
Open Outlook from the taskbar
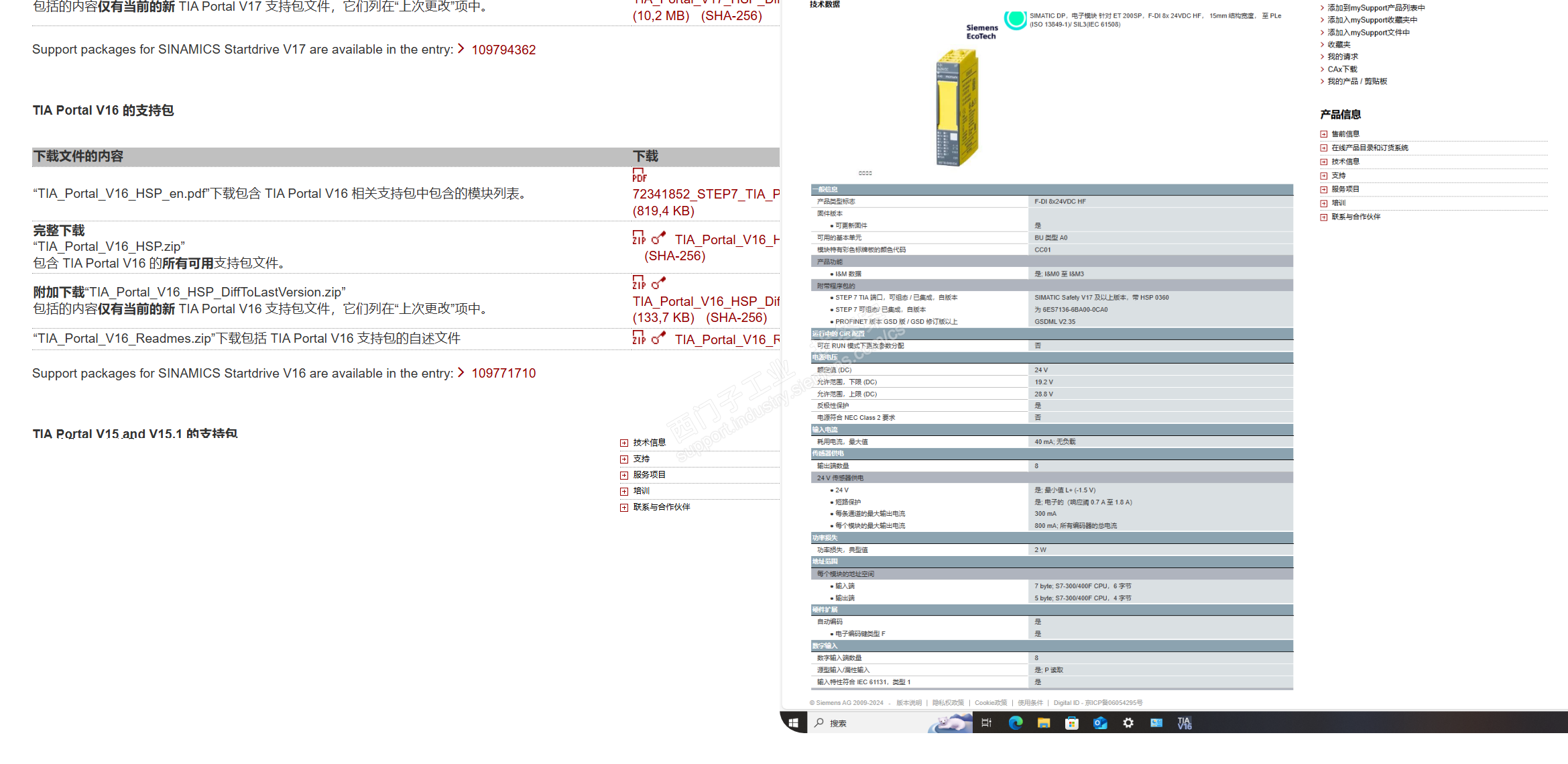(1100, 723)
